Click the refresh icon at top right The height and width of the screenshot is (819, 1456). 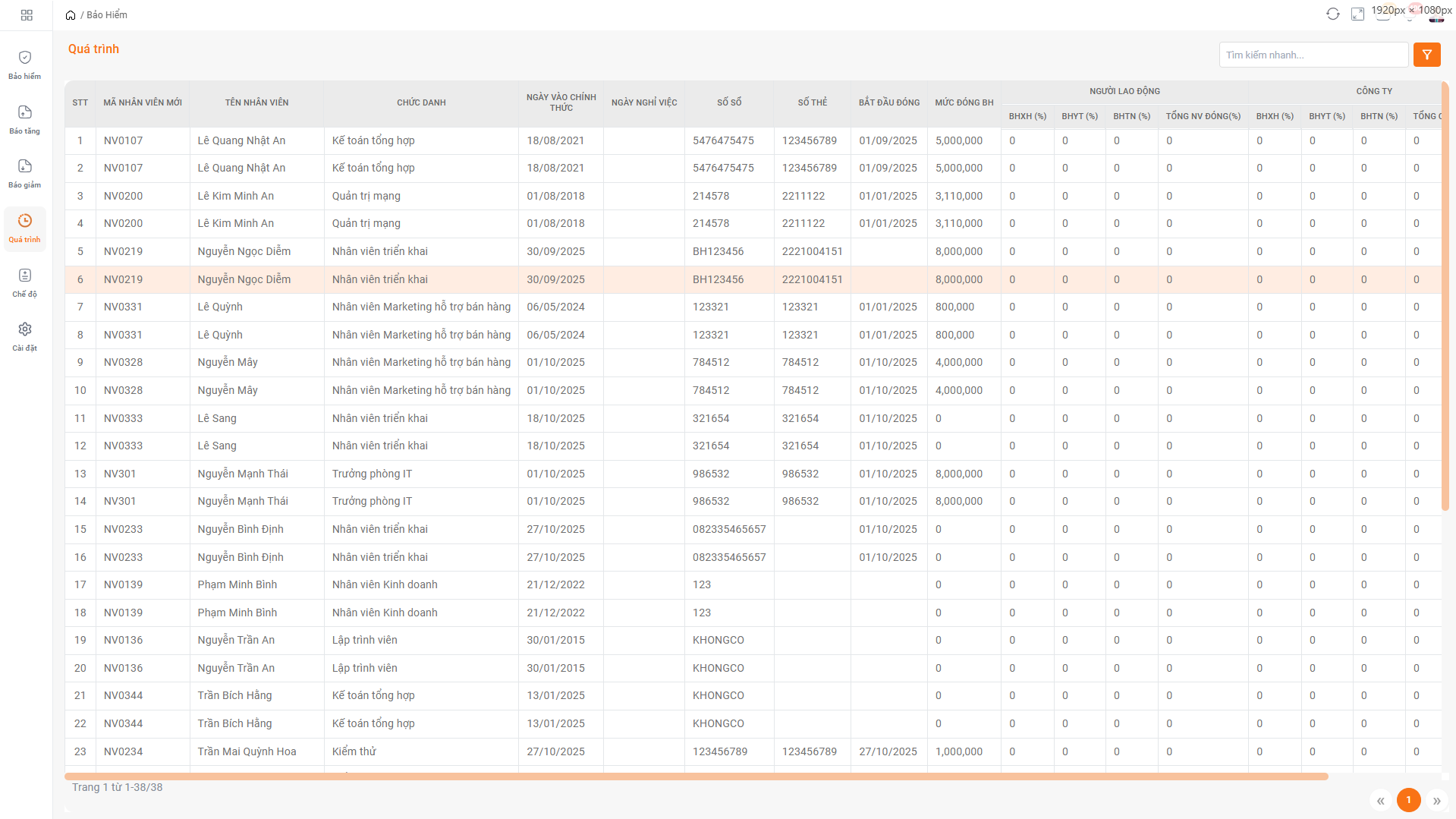click(x=1332, y=14)
